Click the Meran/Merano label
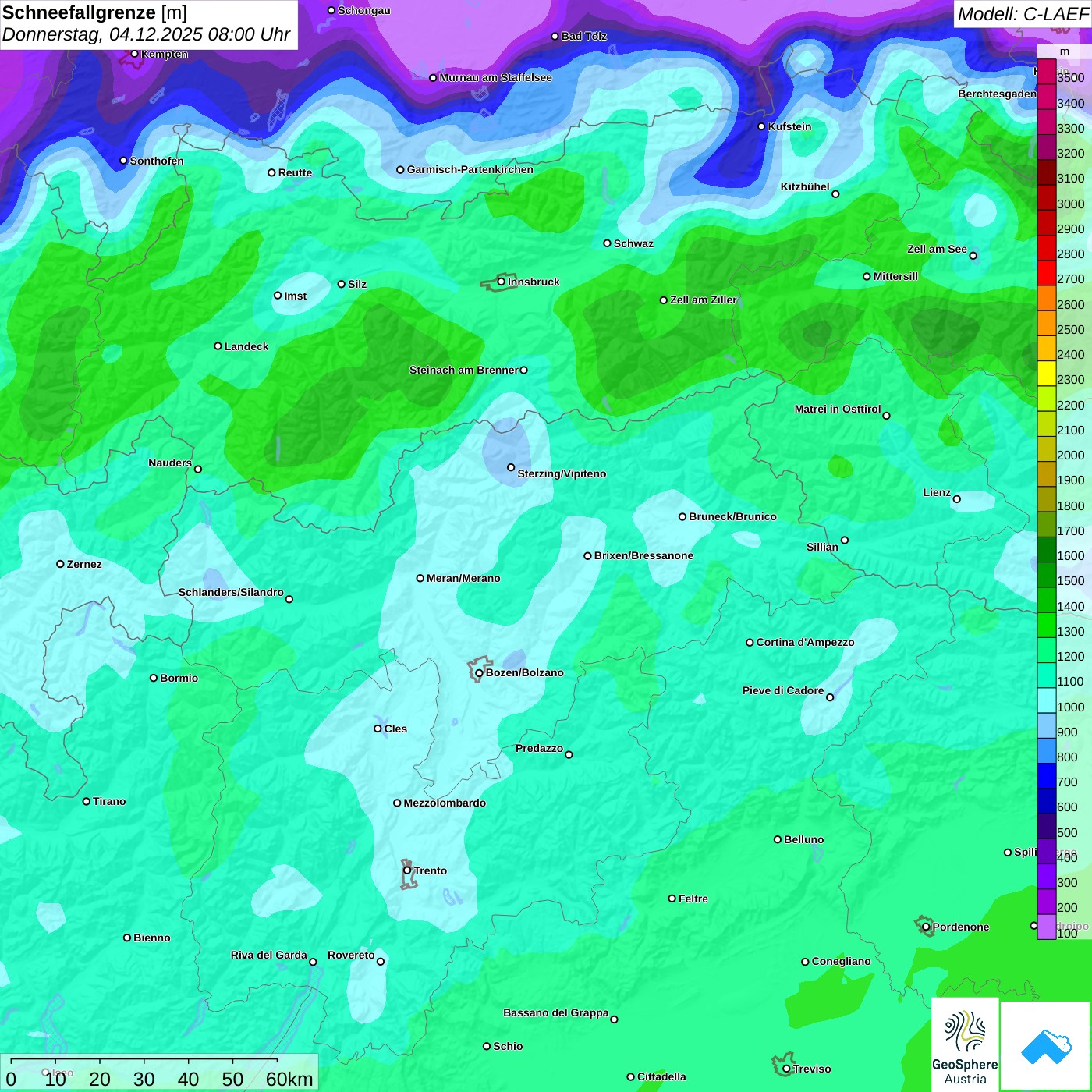This screenshot has width=1092, height=1092. (463, 578)
